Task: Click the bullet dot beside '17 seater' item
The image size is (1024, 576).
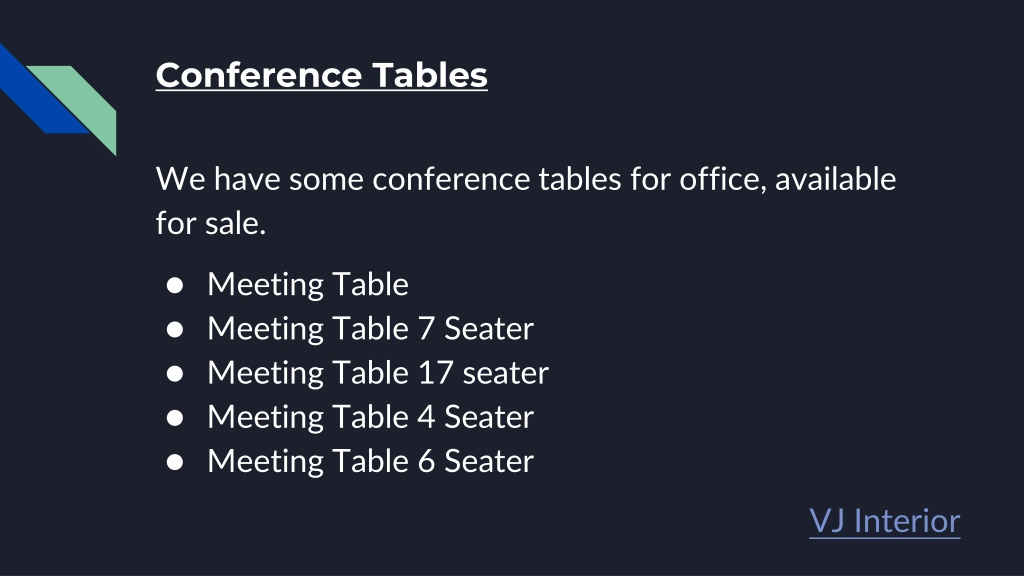Action: [x=174, y=374]
